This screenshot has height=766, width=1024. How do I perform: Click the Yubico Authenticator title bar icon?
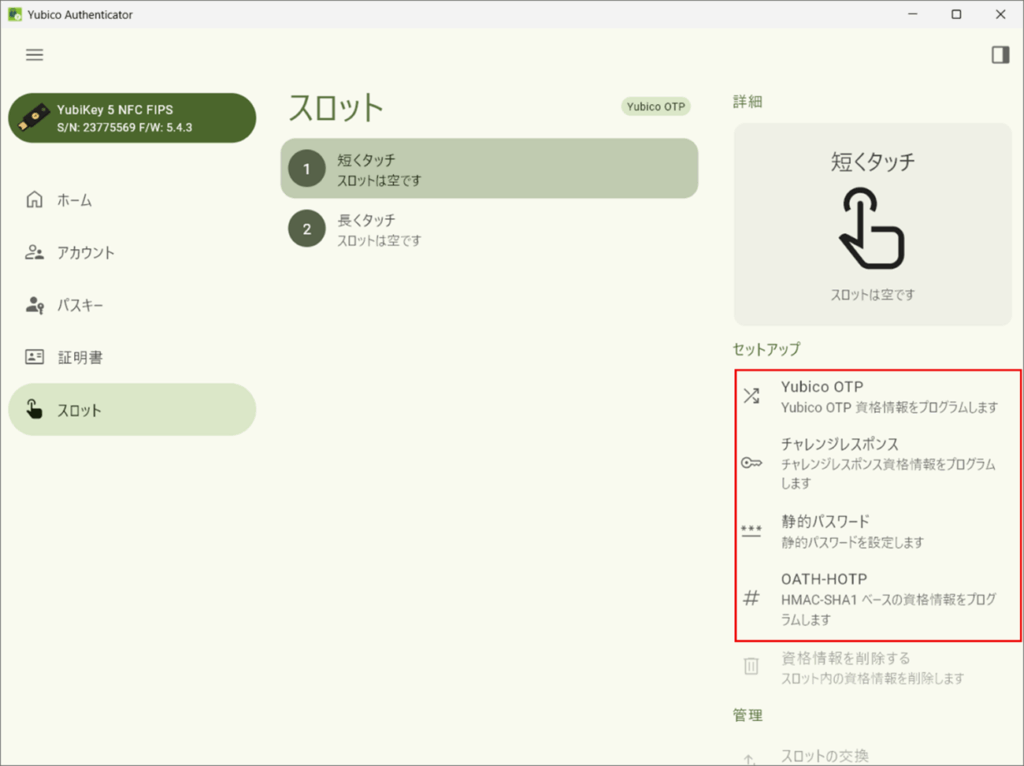(x=14, y=14)
